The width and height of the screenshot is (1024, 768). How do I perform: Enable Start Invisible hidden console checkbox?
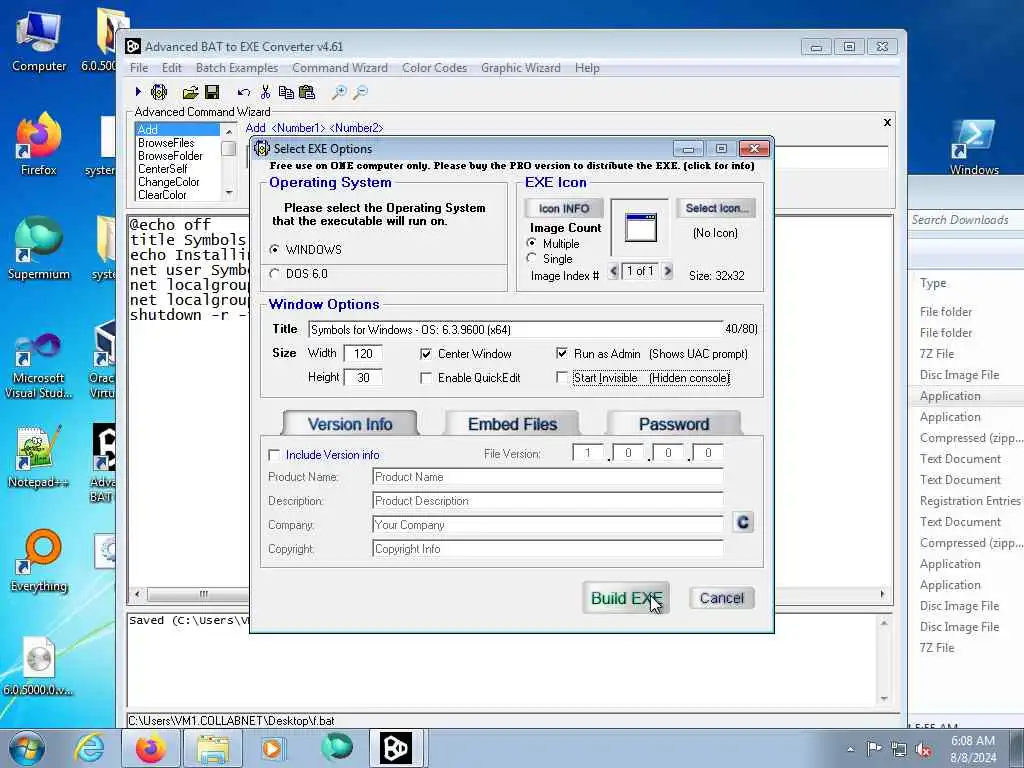pos(562,377)
